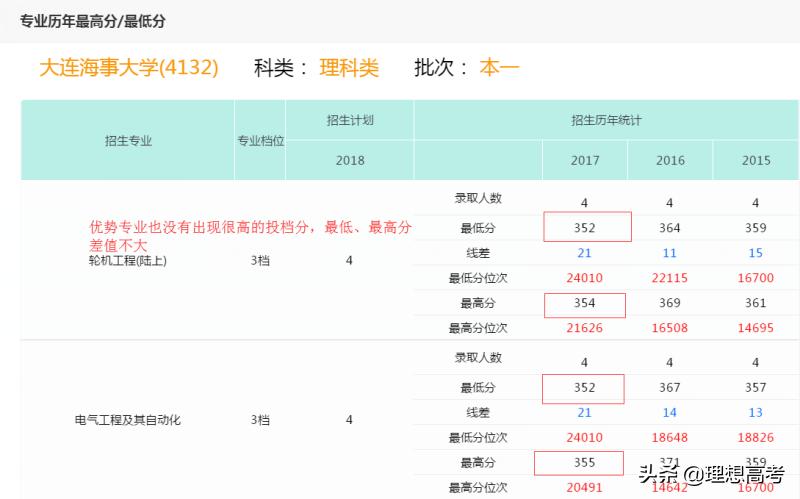Screen dimensions: 800x499
Task: Click 2018 plan count 4 for 电气工程及其自动化
Action: point(349,420)
